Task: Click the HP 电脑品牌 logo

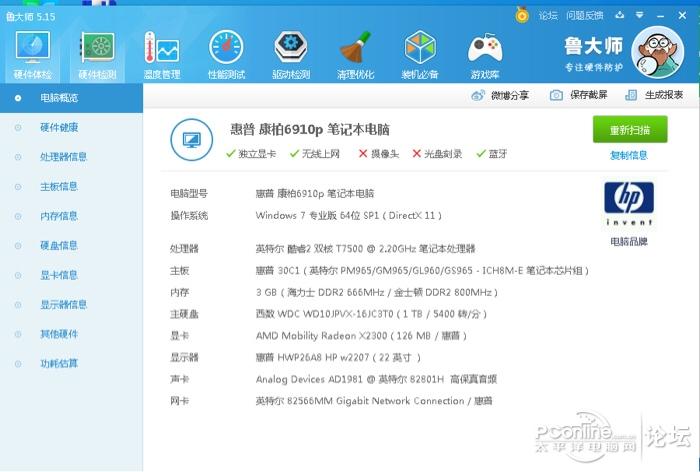Action: pyautogui.click(x=629, y=203)
